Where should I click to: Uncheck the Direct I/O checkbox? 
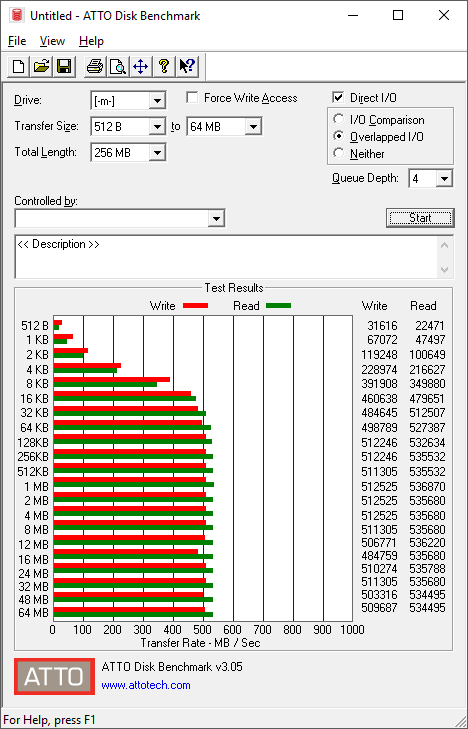pyautogui.click(x=338, y=98)
